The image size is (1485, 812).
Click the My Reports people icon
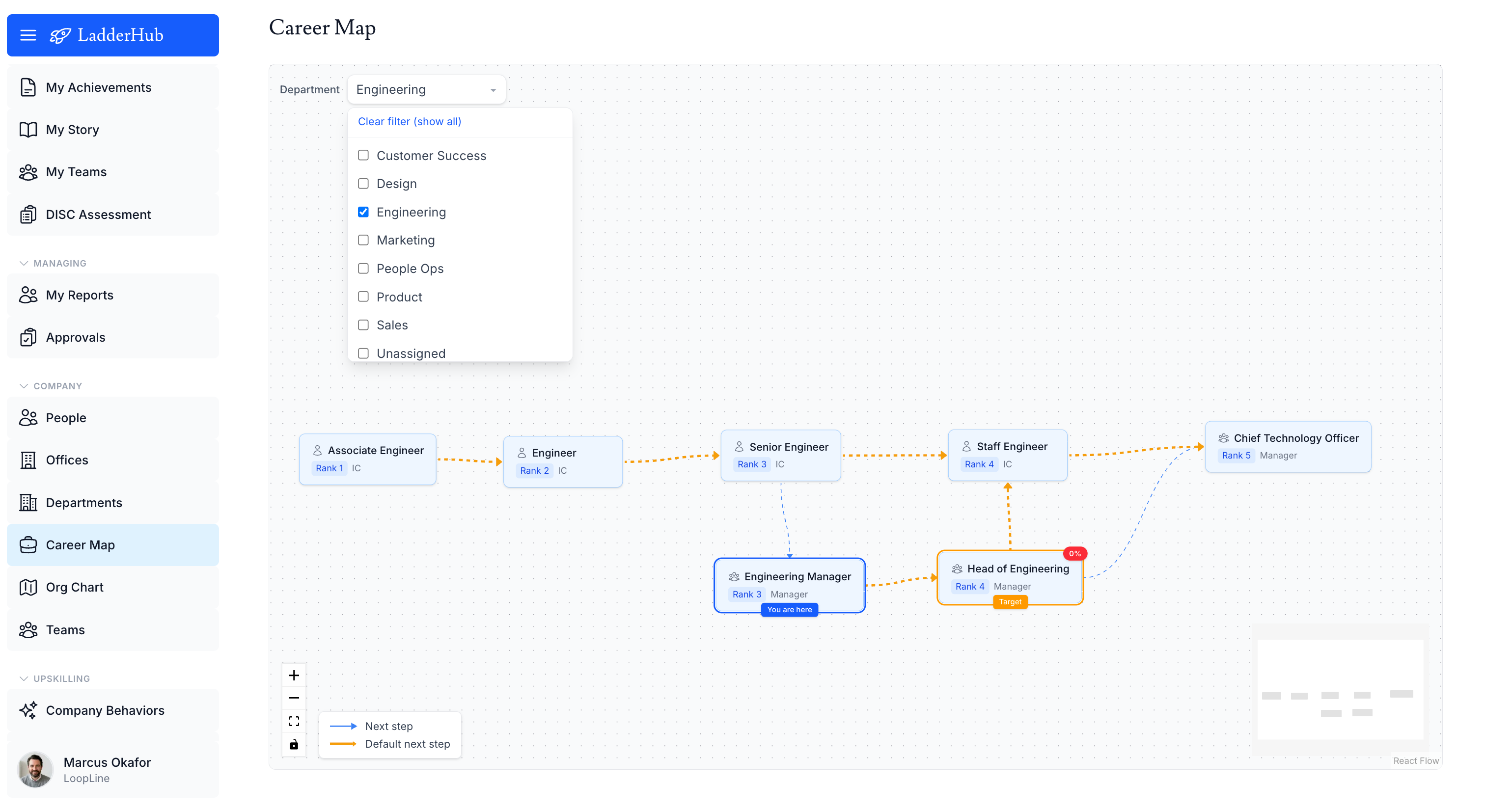(x=27, y=295)
